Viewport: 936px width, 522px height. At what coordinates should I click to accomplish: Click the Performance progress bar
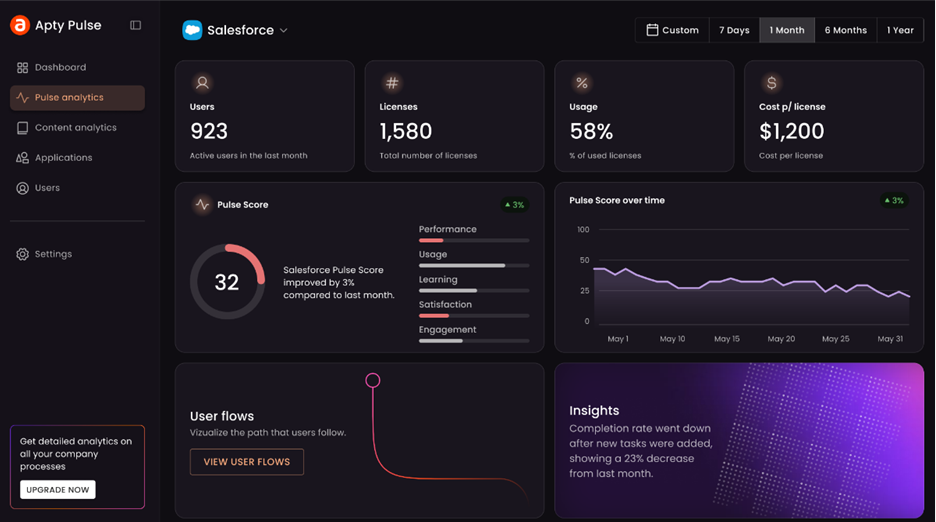[474, 240]
